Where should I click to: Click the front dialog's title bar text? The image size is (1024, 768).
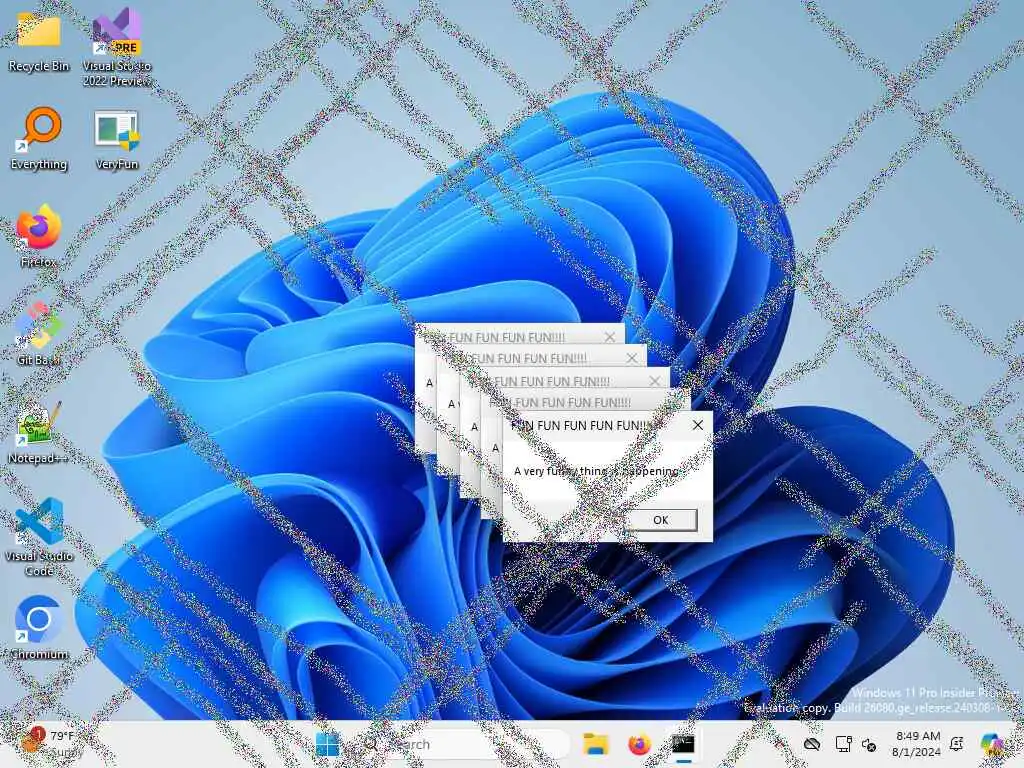tap(581, 426)
